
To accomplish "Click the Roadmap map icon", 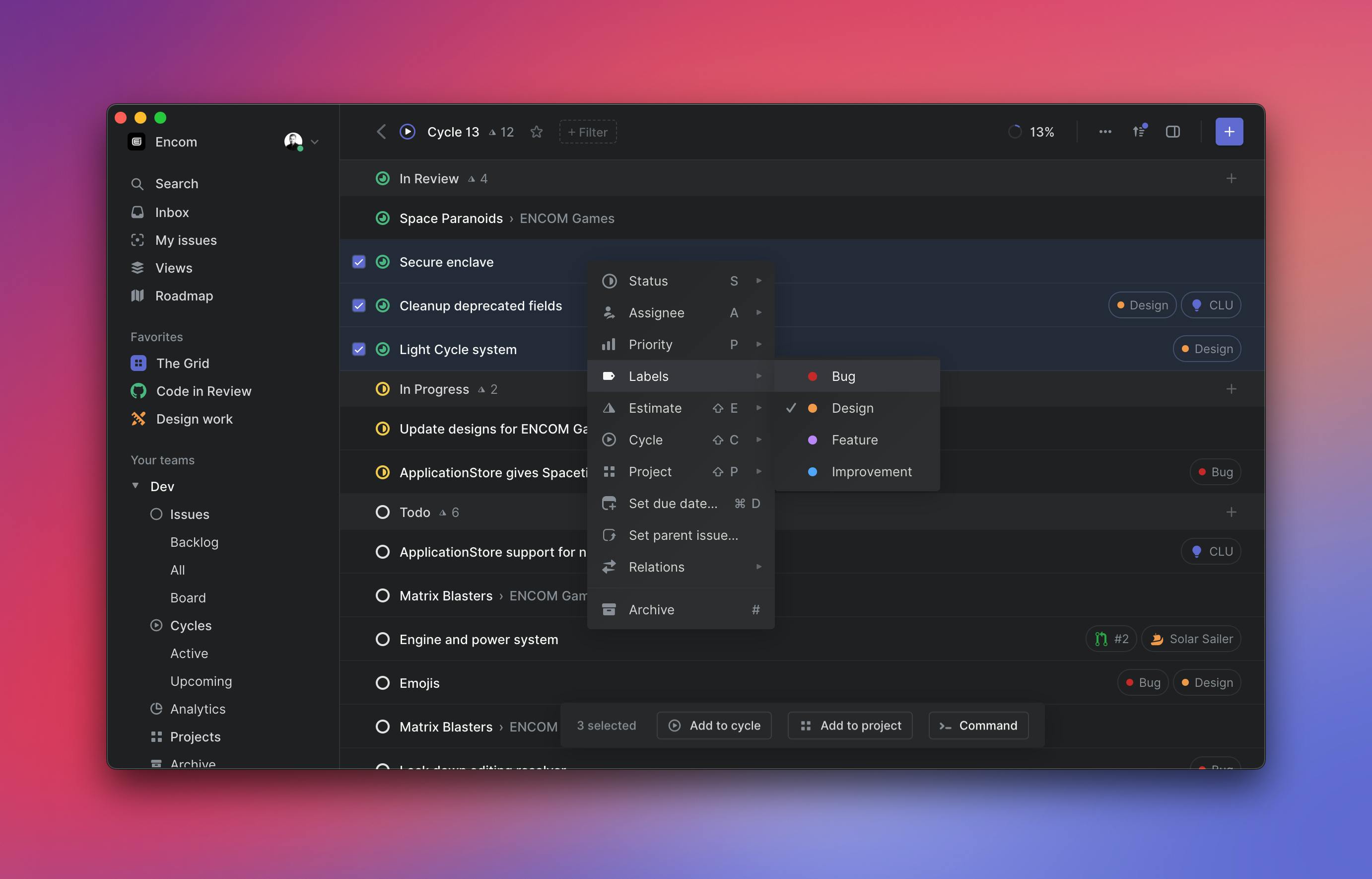I will (x=137, y=295).
